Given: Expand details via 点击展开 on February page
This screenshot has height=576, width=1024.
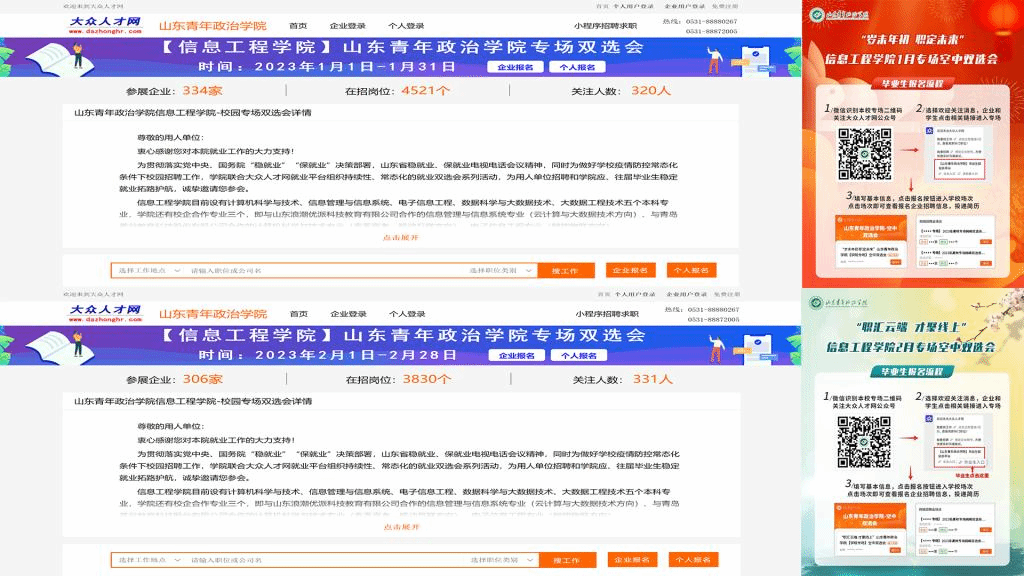Looking at the screenshot, I should pyautogui.click(x=401, y=527).
